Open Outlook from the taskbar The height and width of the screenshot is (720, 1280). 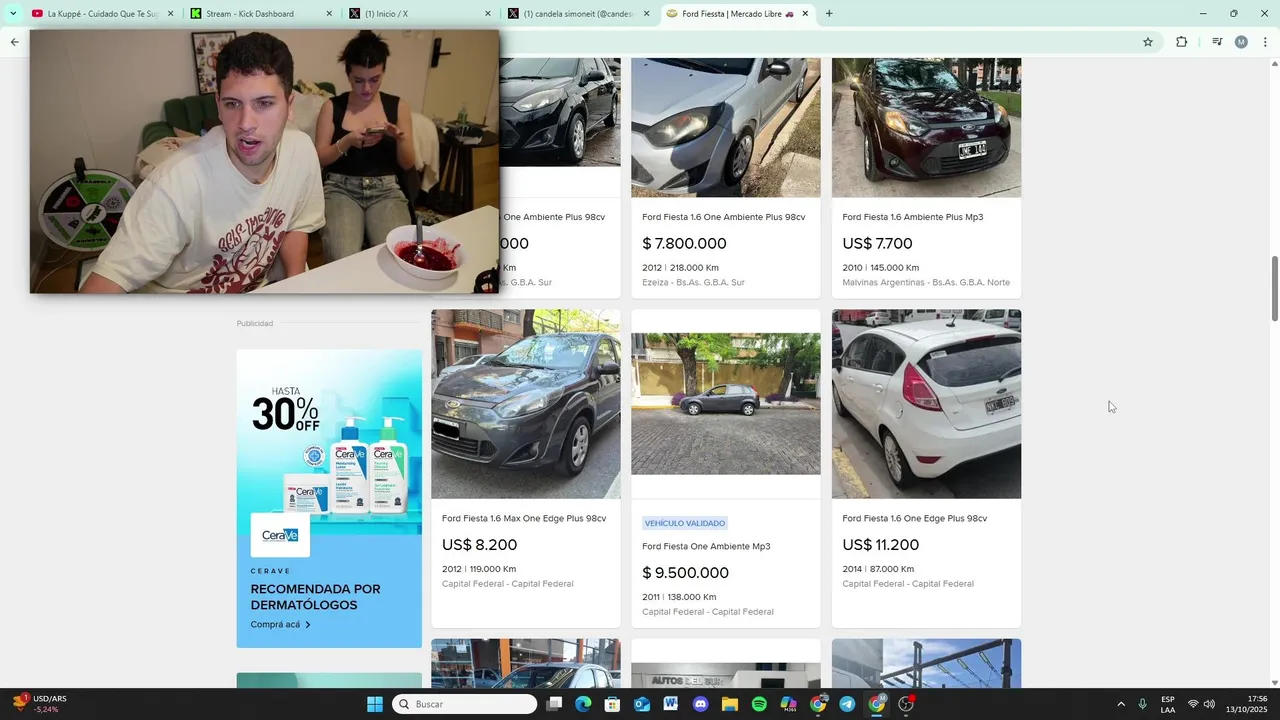coord(642,704)
